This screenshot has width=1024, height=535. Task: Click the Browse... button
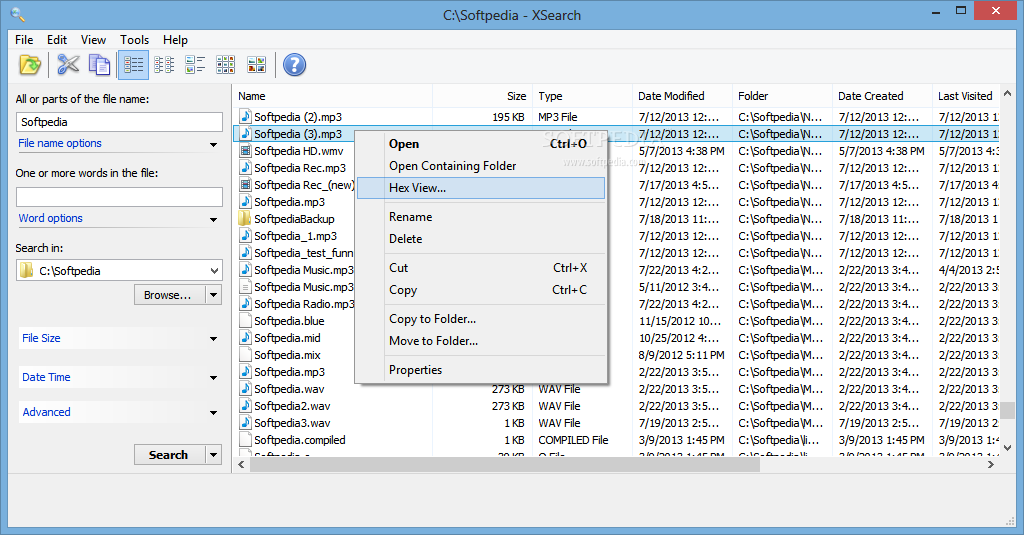[x=170, y=295]
